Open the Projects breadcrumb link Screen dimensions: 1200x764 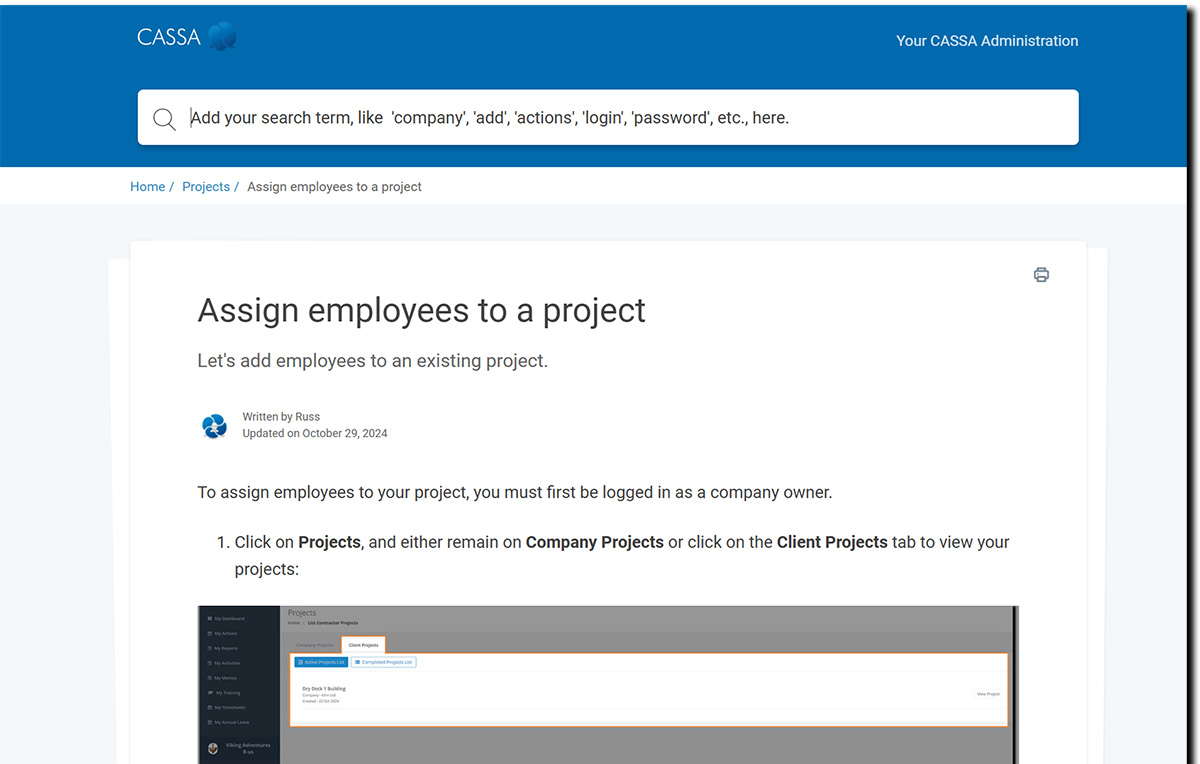tap(206, 187)
